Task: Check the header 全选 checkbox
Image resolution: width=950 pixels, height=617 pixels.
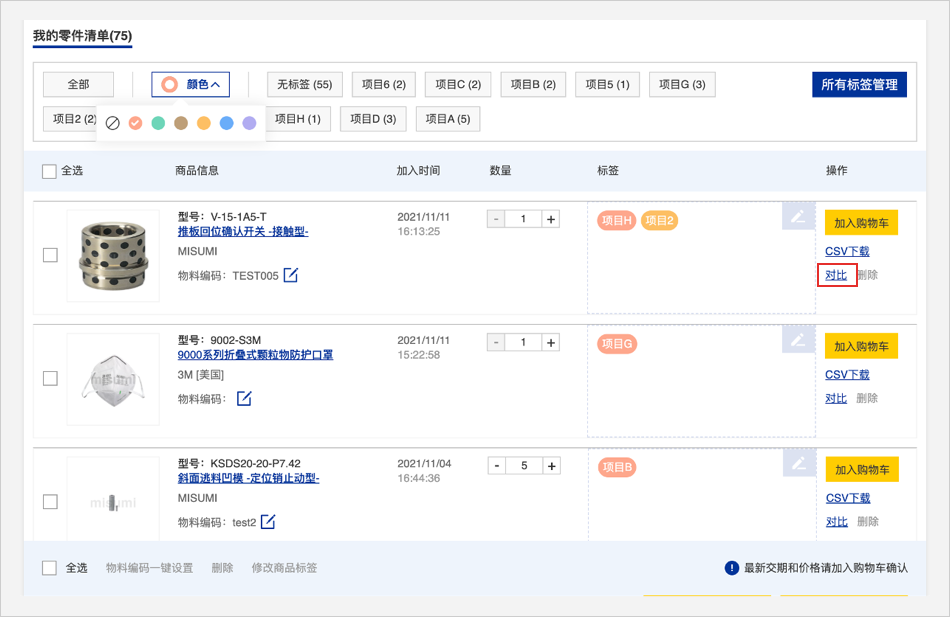Action: 49,171
